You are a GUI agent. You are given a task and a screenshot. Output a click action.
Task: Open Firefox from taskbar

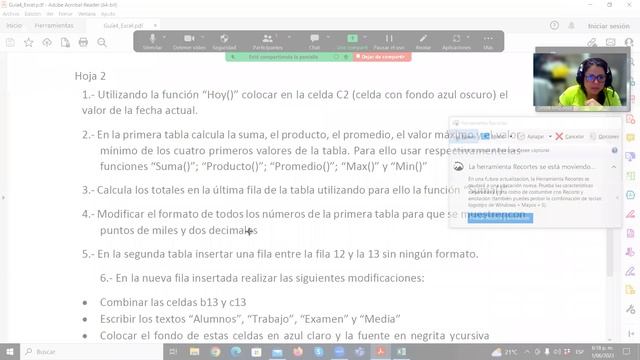[x=298, y=351]
